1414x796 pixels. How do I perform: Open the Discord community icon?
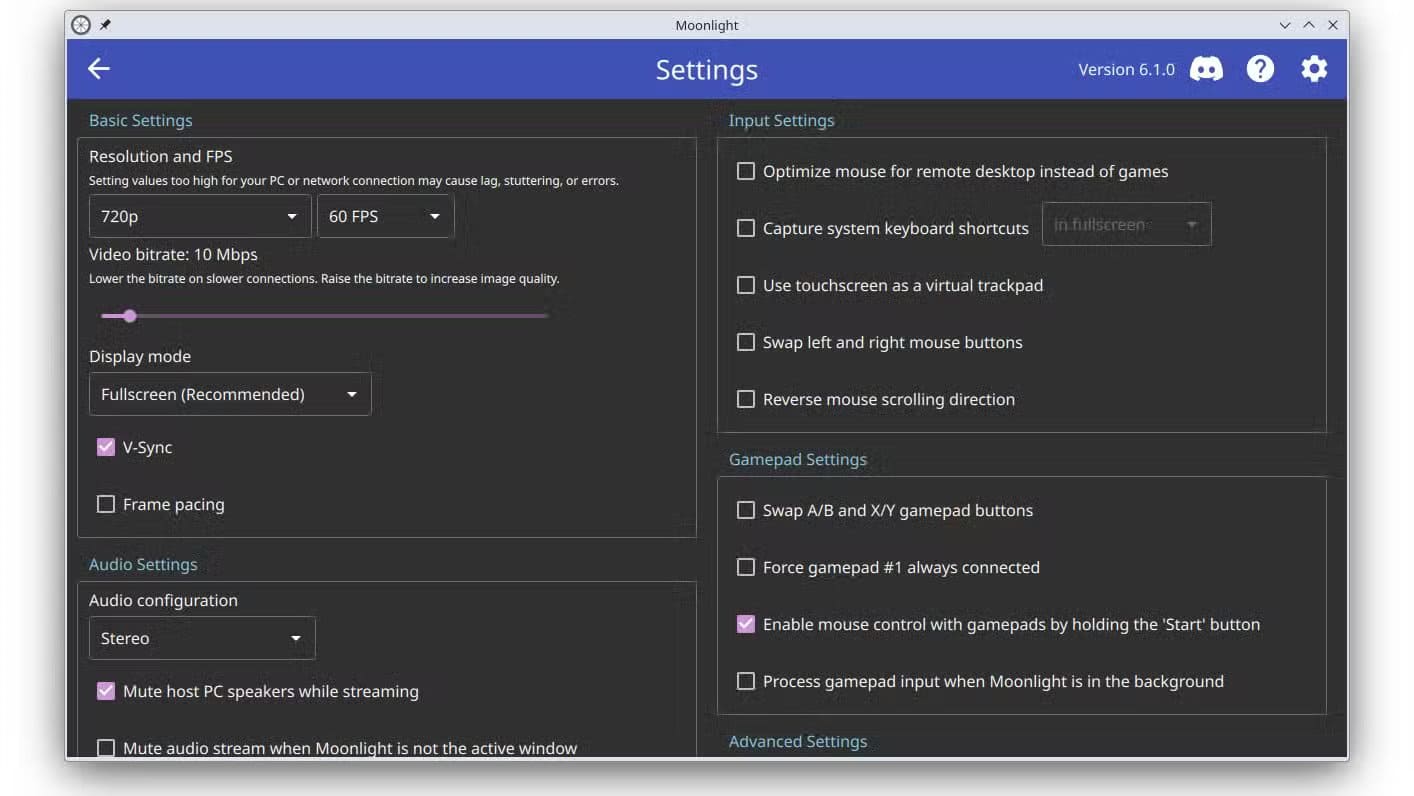coord(1206,69)
